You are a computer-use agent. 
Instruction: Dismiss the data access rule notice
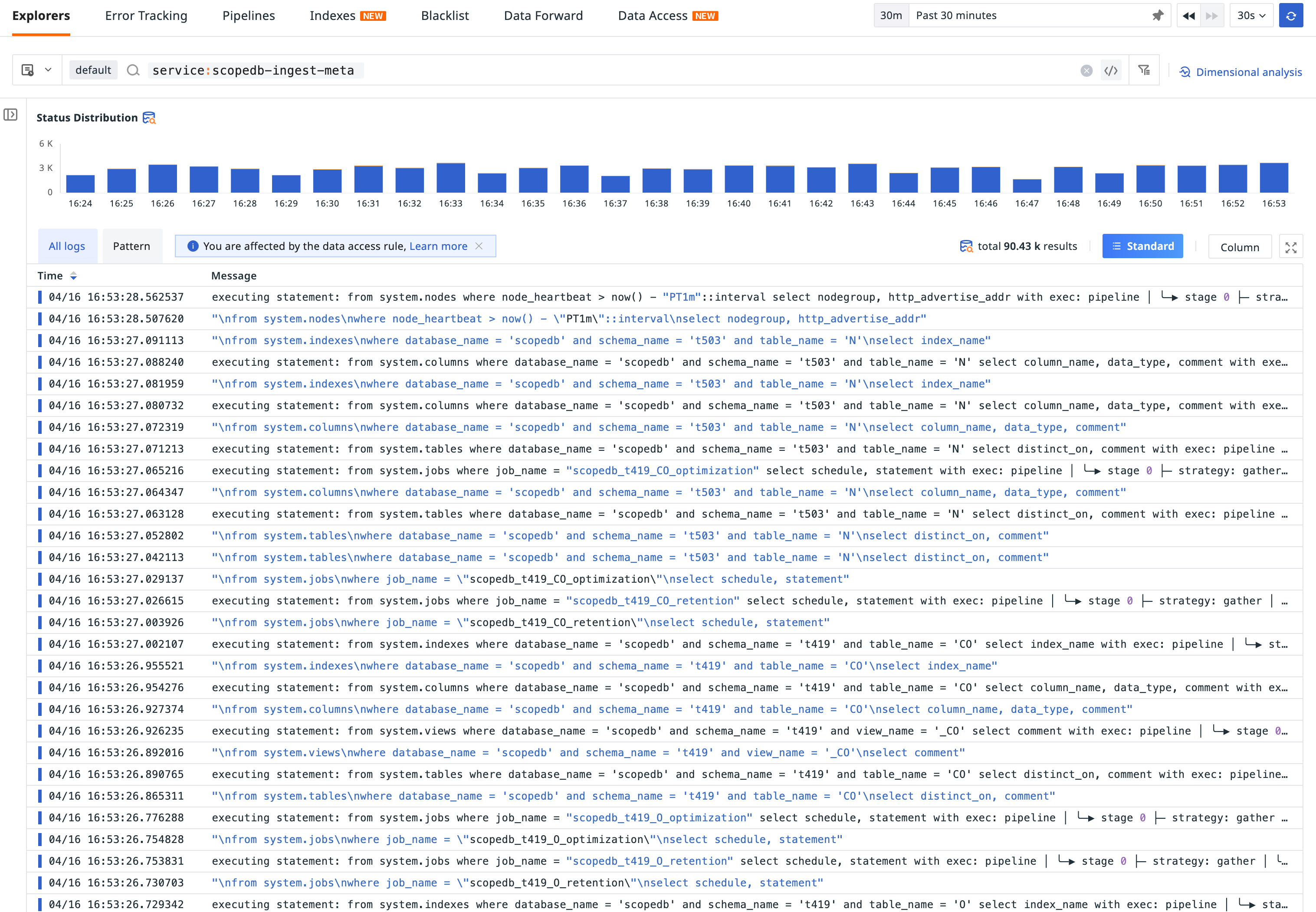(x=479, y=246)
